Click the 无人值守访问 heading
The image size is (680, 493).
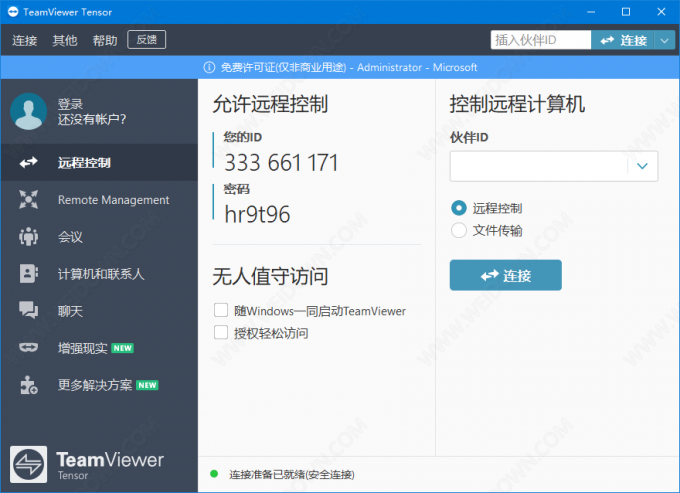270,276
